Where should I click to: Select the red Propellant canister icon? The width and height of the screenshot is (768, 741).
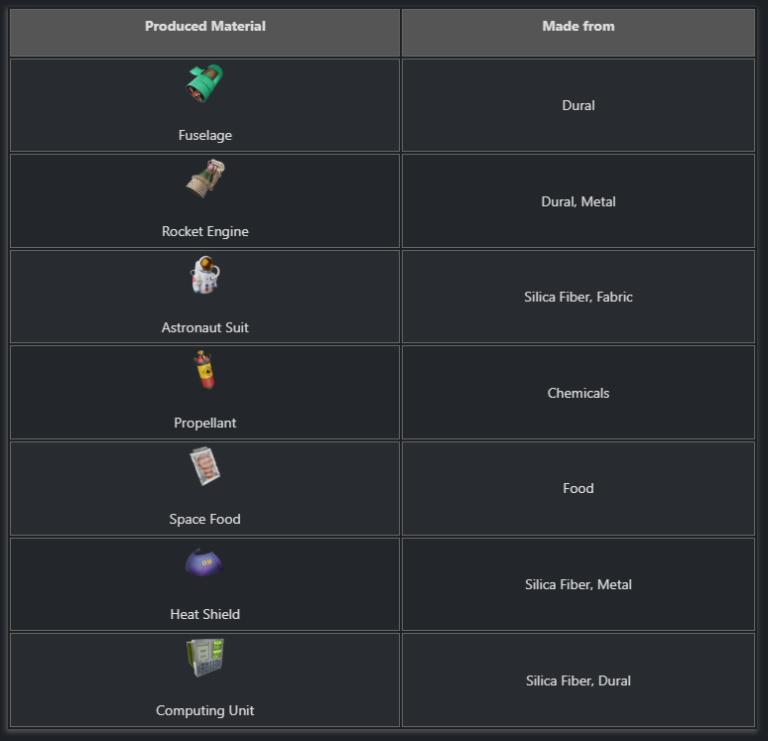click(205, 371)
